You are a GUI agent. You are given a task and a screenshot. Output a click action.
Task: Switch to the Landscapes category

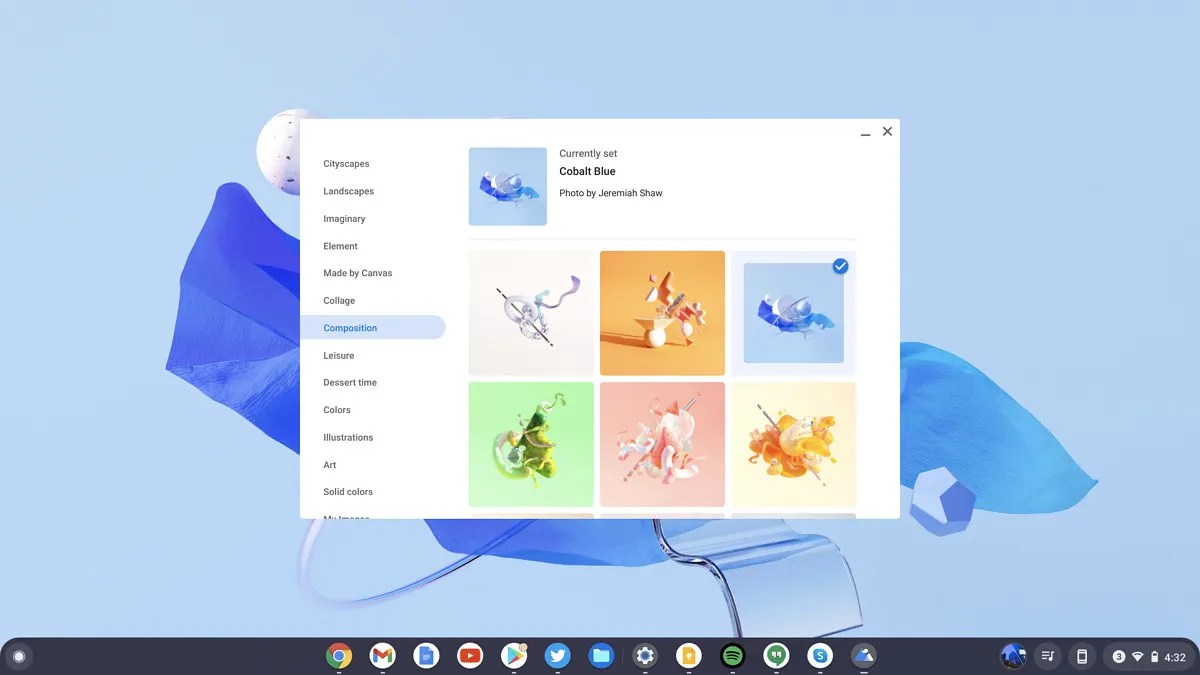[348, 191]
